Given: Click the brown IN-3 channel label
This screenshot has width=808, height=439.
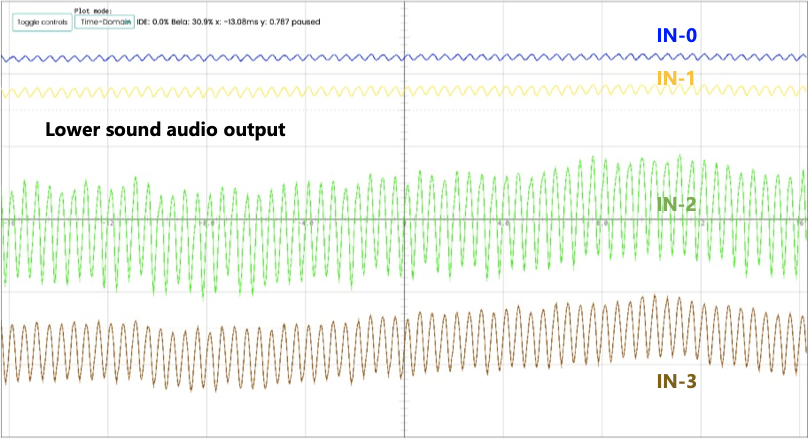Looking at the screenshot, I should point(676,380).
